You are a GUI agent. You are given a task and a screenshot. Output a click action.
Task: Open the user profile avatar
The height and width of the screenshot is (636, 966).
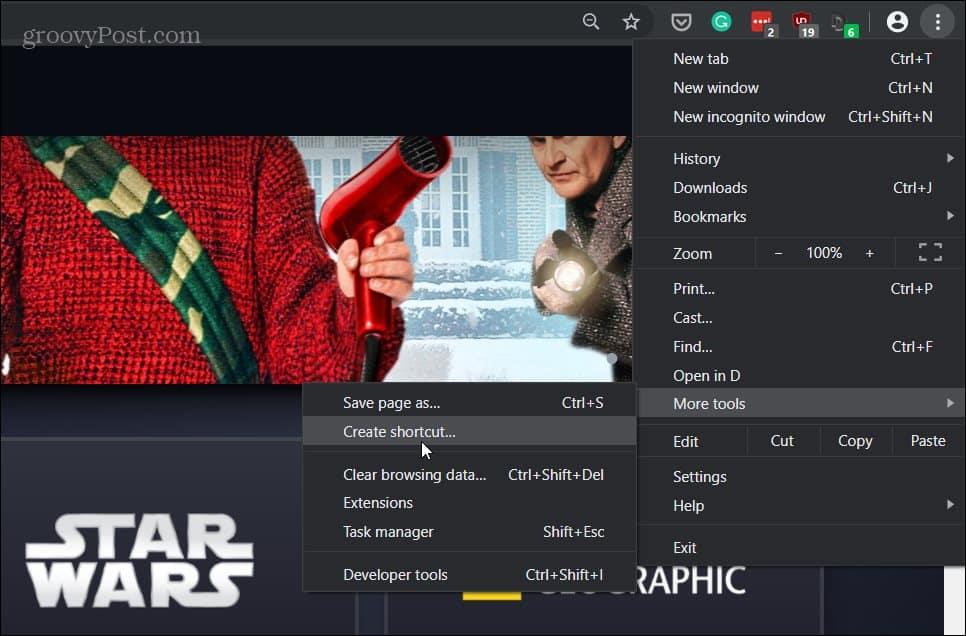click(897, 22)
